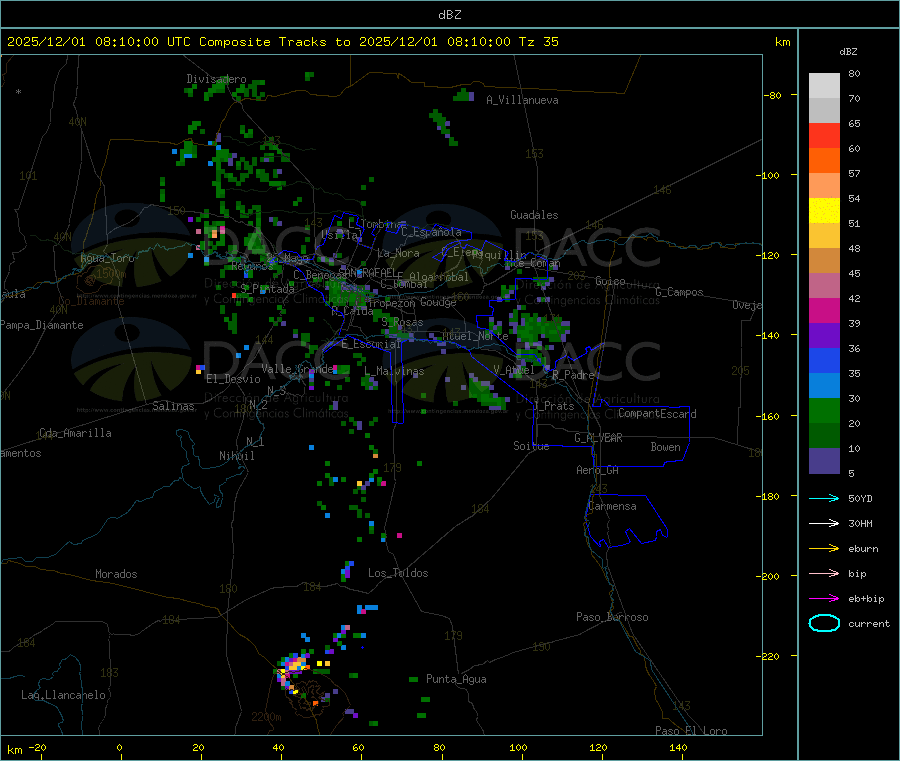900x761 pixels.
Task: Click the 'Carmensa' place label
Action: [612, 506]
